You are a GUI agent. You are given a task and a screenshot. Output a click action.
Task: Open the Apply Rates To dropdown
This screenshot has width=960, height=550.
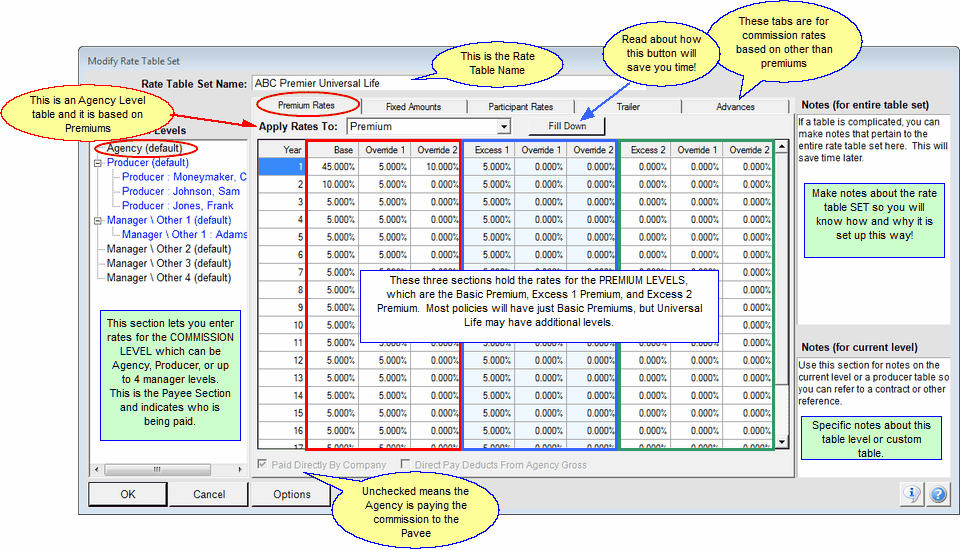point(503,127)
